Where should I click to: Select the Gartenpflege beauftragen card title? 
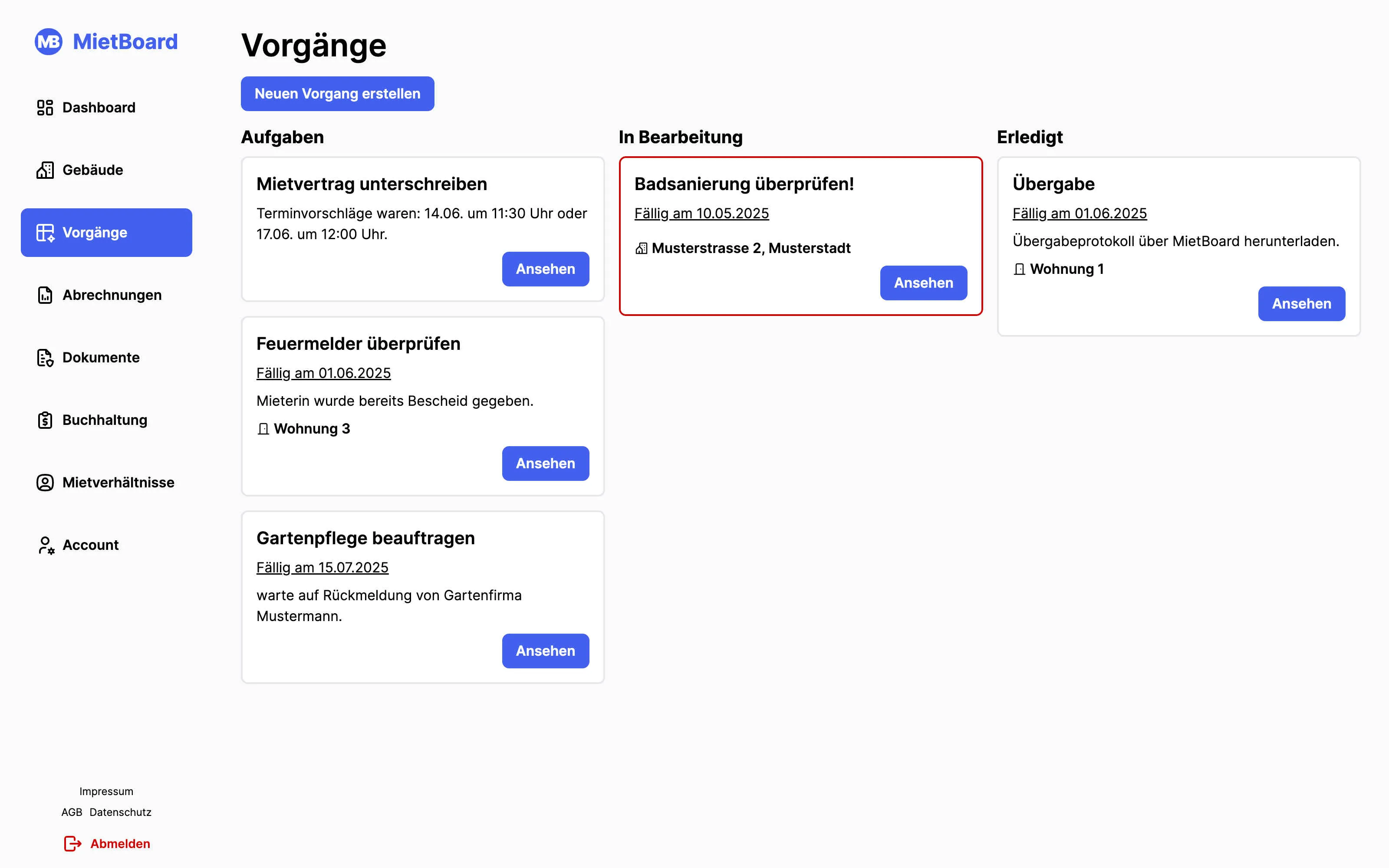point(365,538)
